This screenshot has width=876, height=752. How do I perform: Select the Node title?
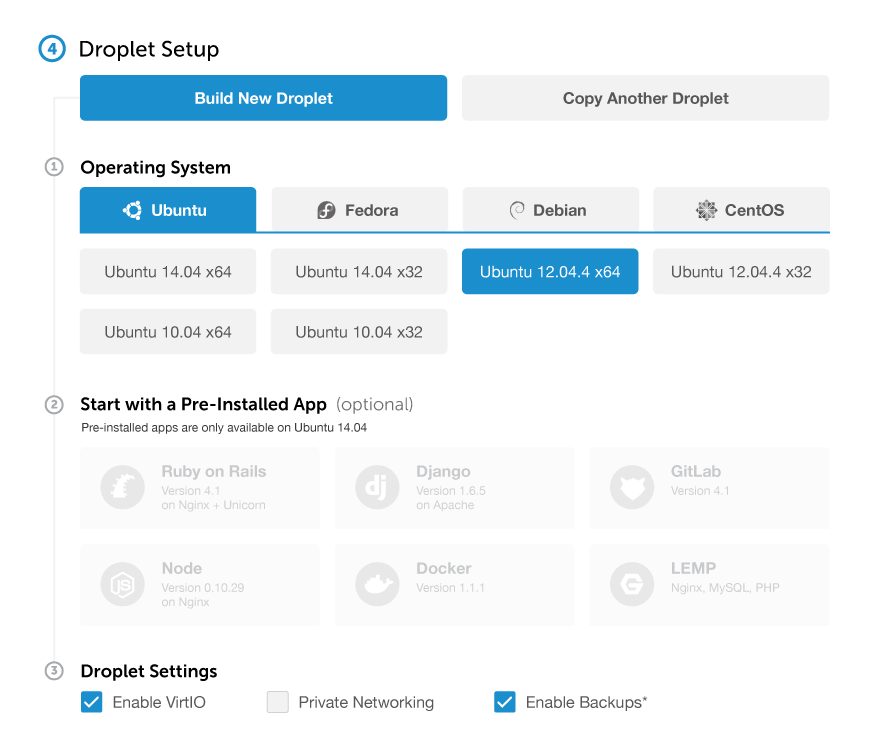click(182, 568)
